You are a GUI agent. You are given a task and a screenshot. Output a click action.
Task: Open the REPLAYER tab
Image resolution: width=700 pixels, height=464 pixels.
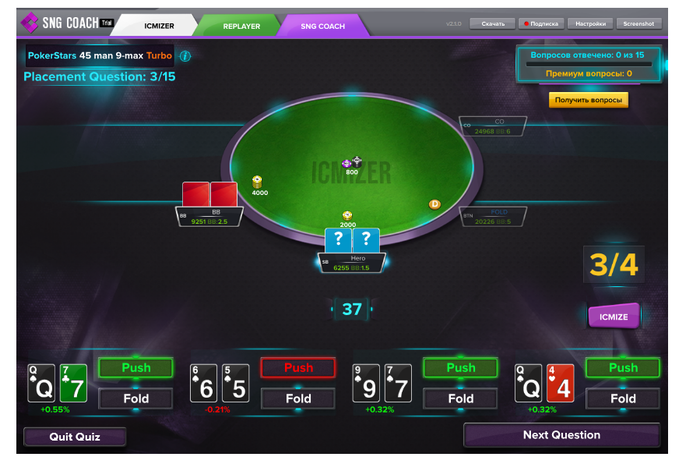[242, 26]
